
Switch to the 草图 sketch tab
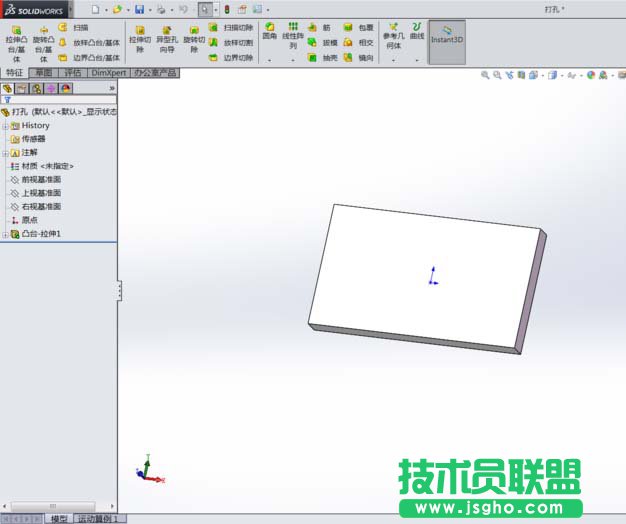click(44, 73)
